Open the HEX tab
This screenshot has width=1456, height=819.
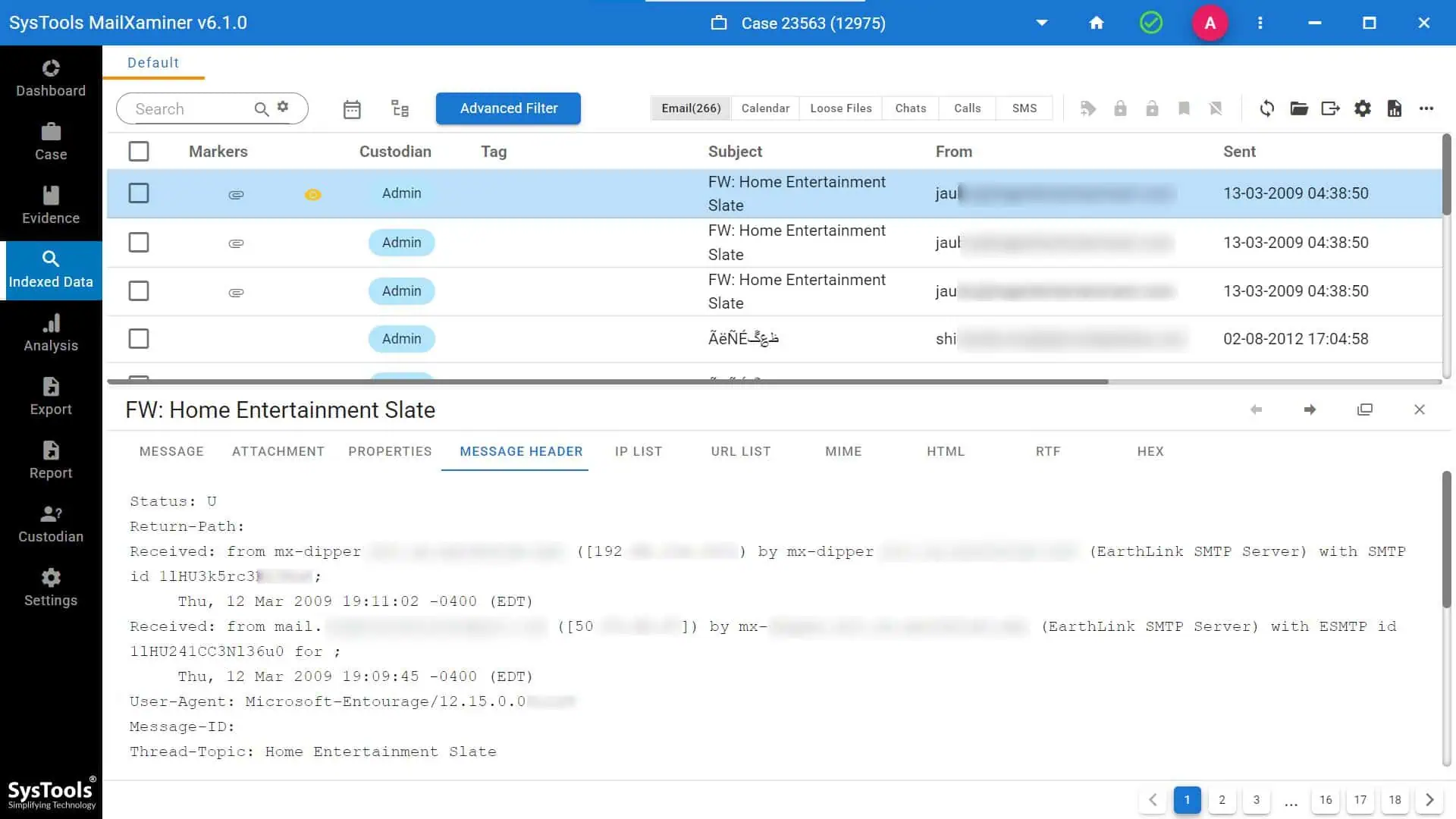(1150, 451)
